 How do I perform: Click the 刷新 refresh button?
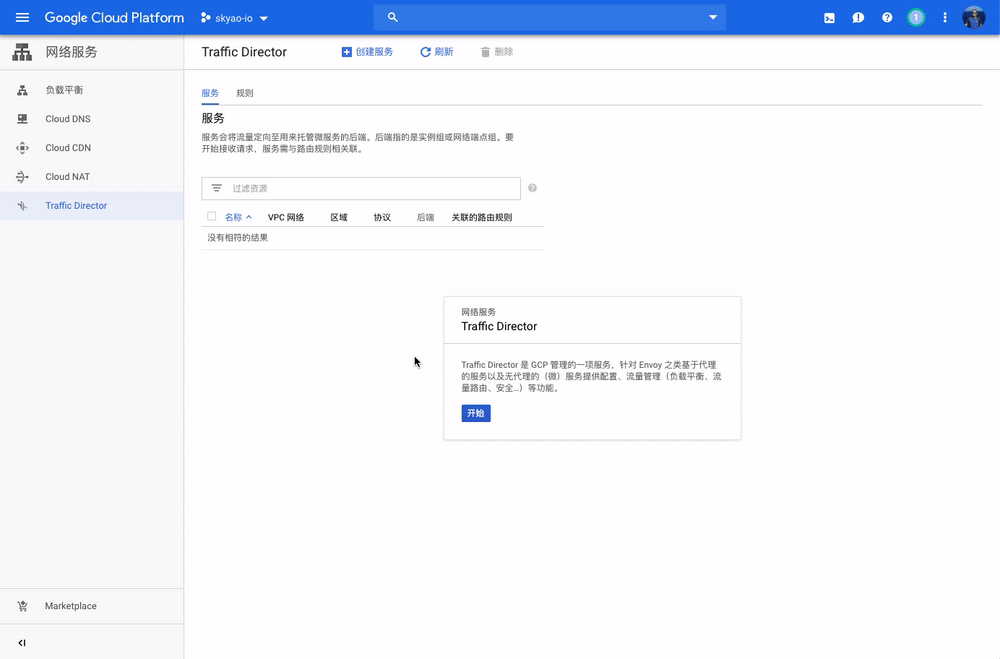coord(437,52)
